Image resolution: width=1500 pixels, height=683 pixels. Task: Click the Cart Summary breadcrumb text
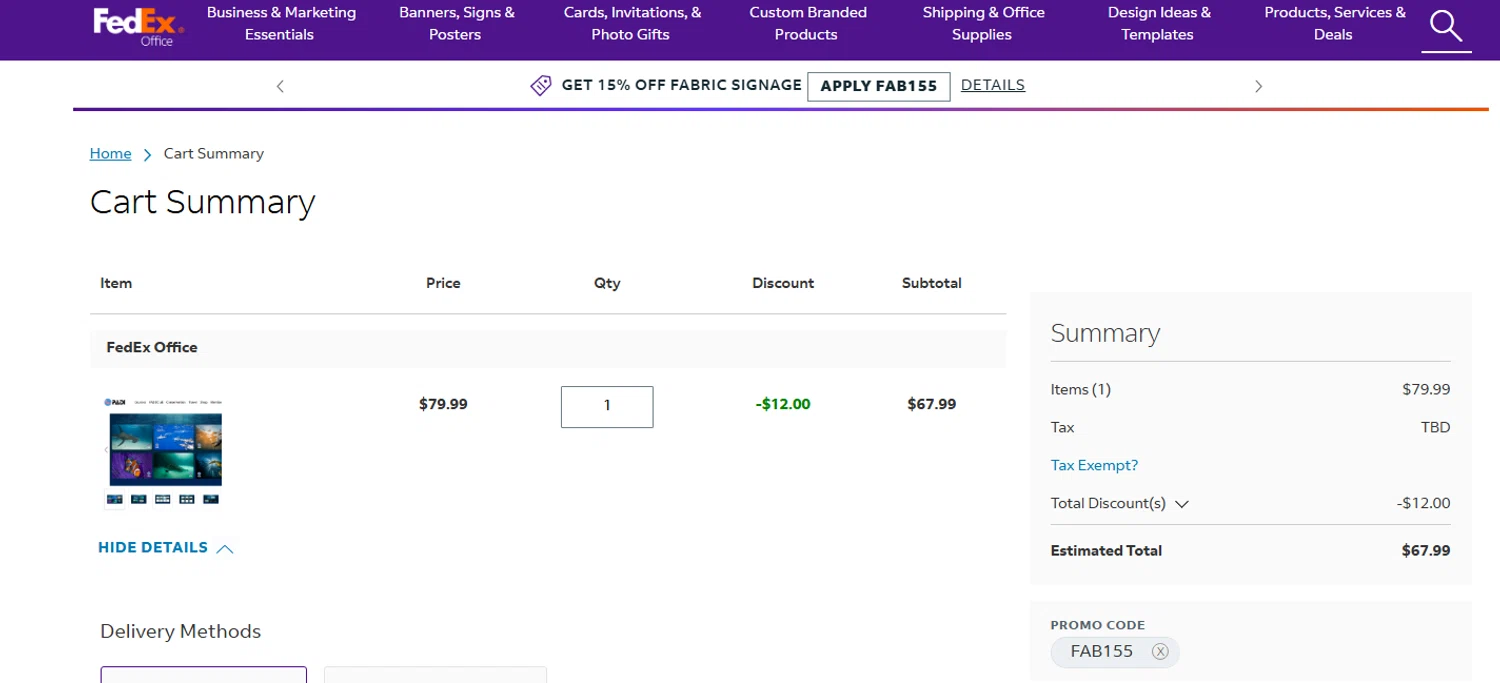coord(214,153)
